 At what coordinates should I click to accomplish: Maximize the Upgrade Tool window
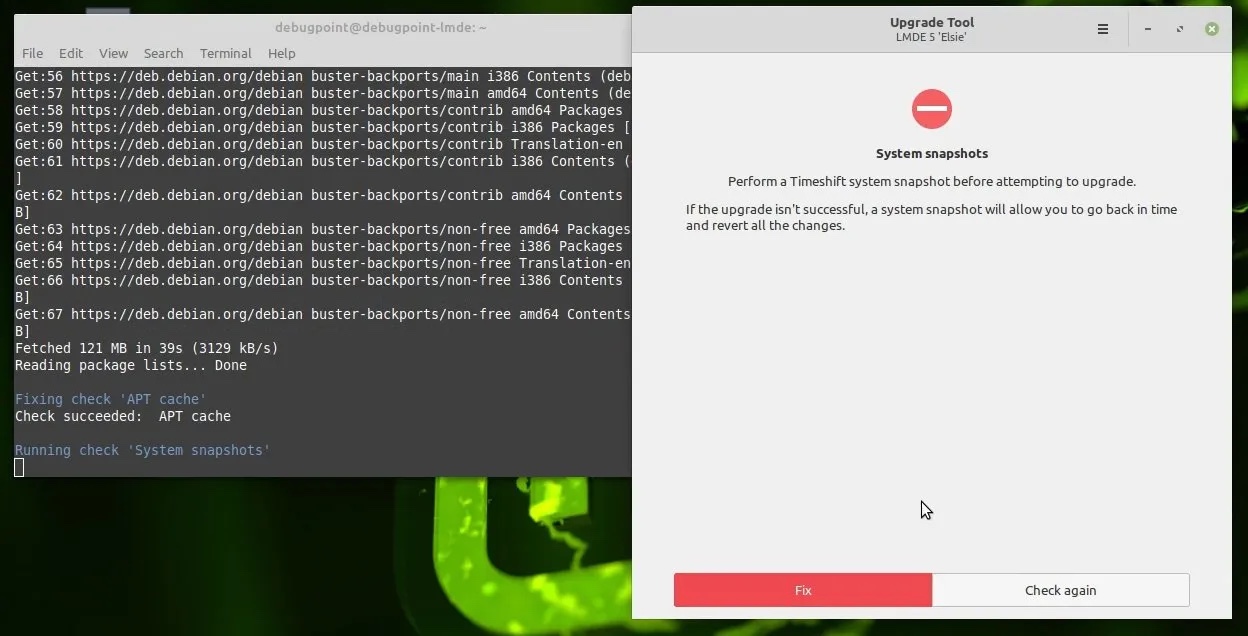1180,30
